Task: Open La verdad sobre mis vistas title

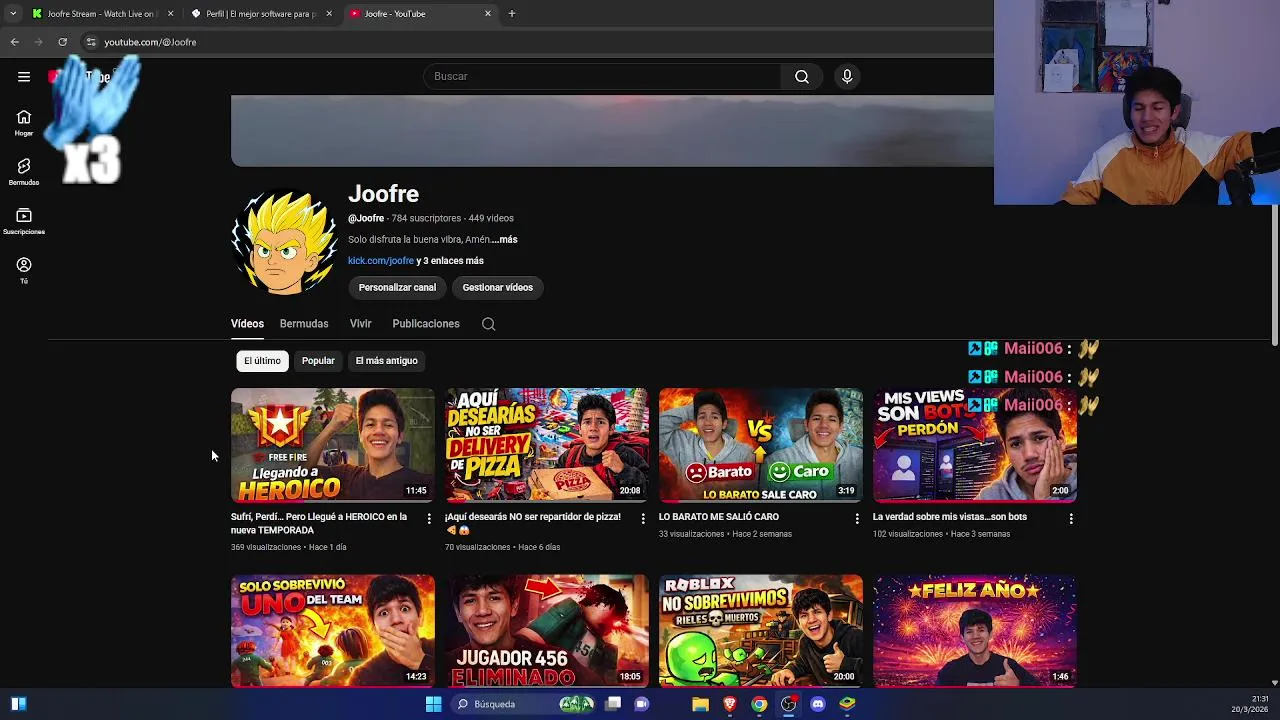Action: click(x=950, y=517)
